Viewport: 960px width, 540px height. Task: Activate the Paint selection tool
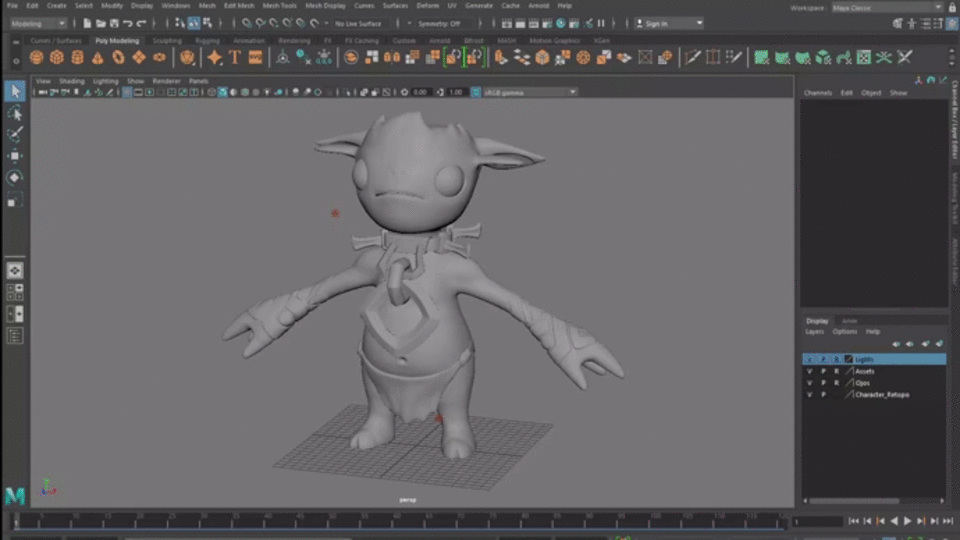pos(15,135)
